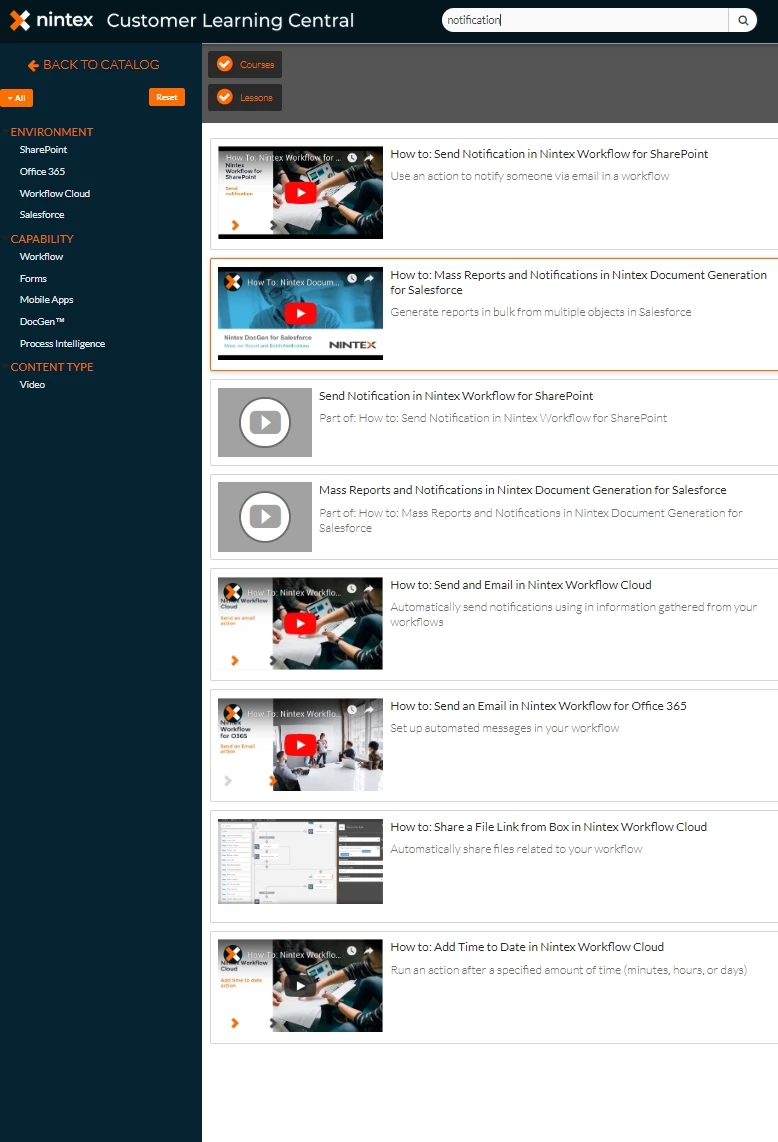Click share arrow on Add Time to Date video
The width and height of the screenshot is (778, 1142).
(x=369, y=950)
